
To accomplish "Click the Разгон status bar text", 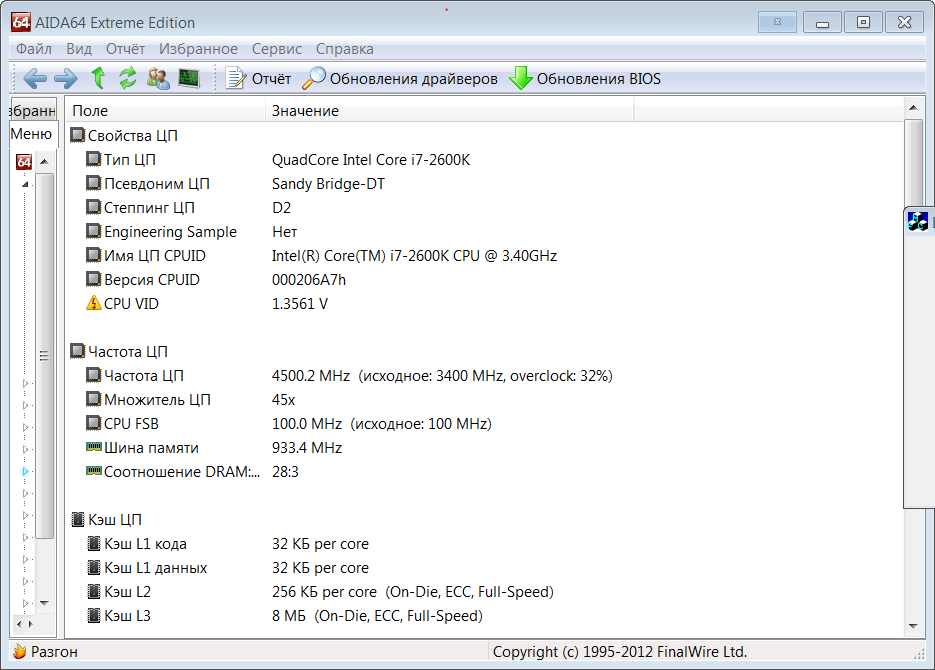I will (54, 652).
